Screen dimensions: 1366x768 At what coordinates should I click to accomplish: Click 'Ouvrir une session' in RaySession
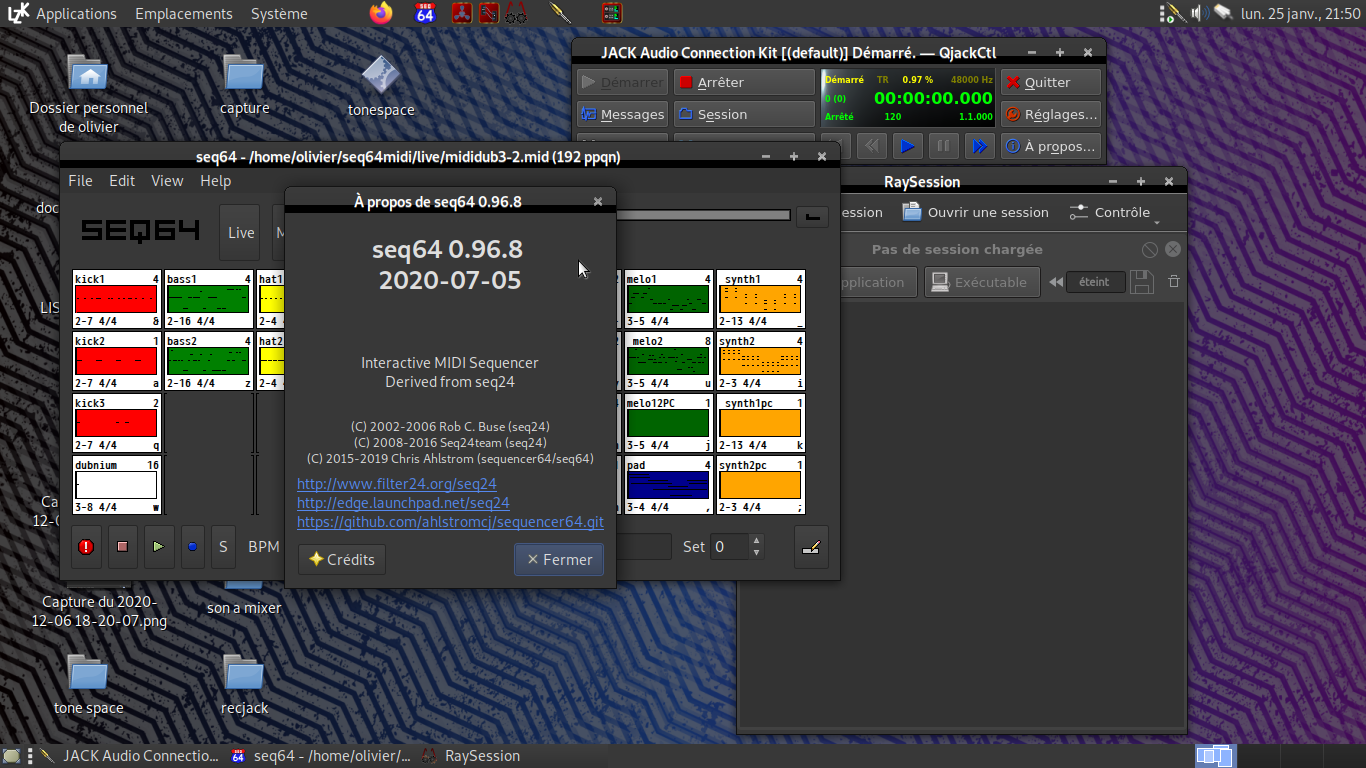point(975,212)
